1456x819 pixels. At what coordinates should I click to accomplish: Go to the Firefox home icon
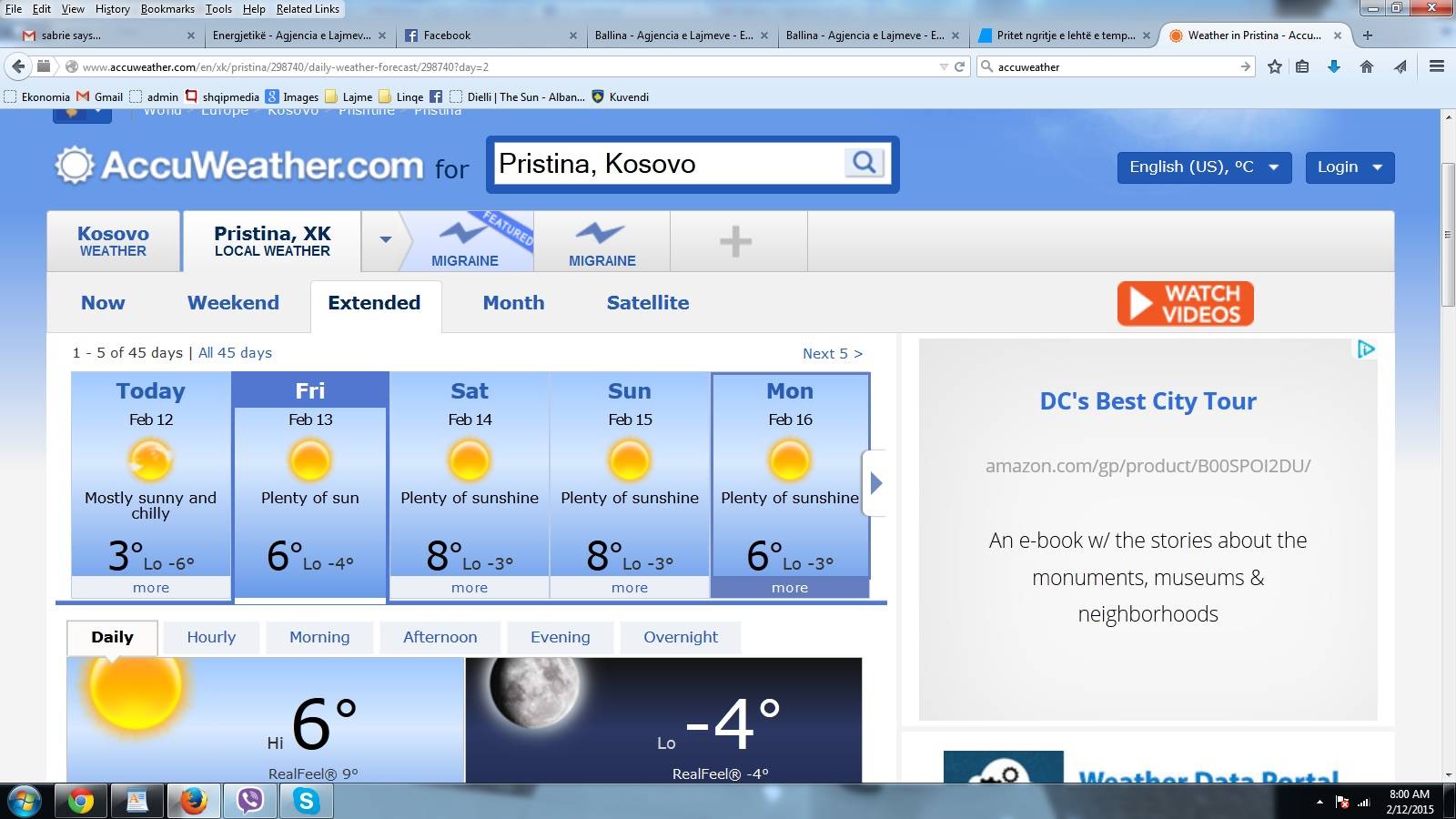(x=1367, y=66)
